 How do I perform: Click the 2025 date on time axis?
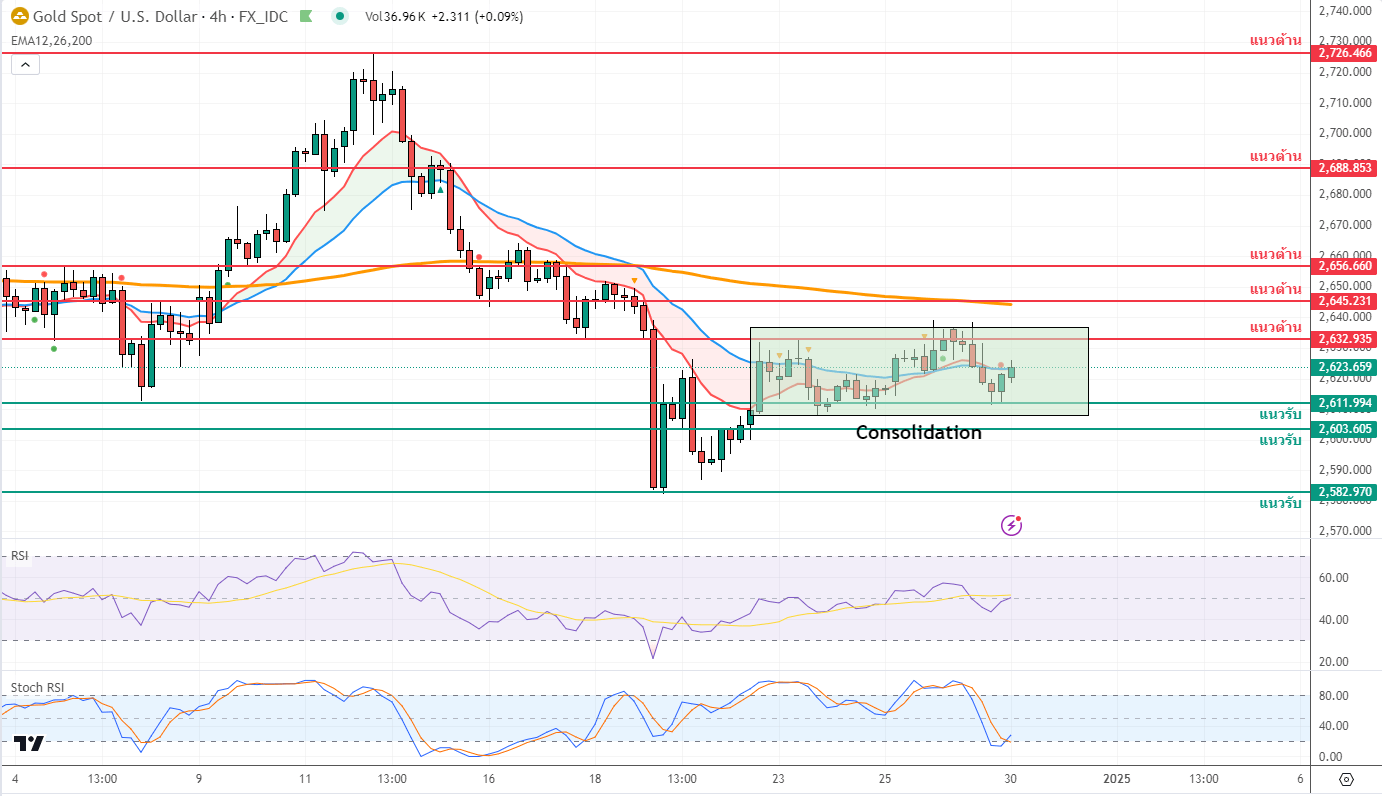[x=1116, y=779]
